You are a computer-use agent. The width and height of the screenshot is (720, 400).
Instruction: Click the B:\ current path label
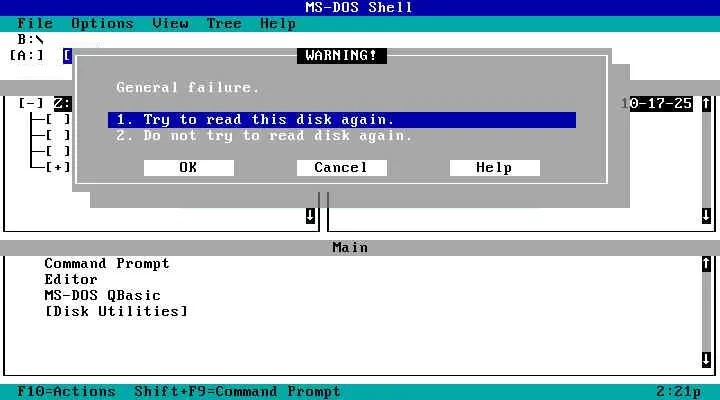pos(31,39)
